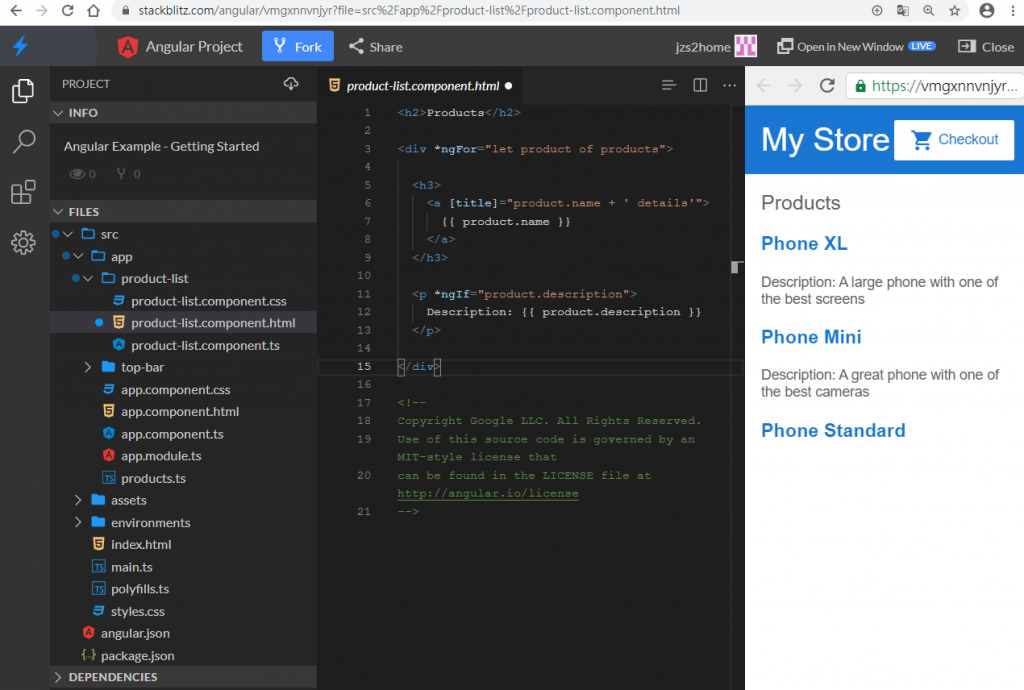Viewport: 1024px width, 690px height.
Task: Click the http://angular.io/license link in code
Action: (x=488, y=494)
